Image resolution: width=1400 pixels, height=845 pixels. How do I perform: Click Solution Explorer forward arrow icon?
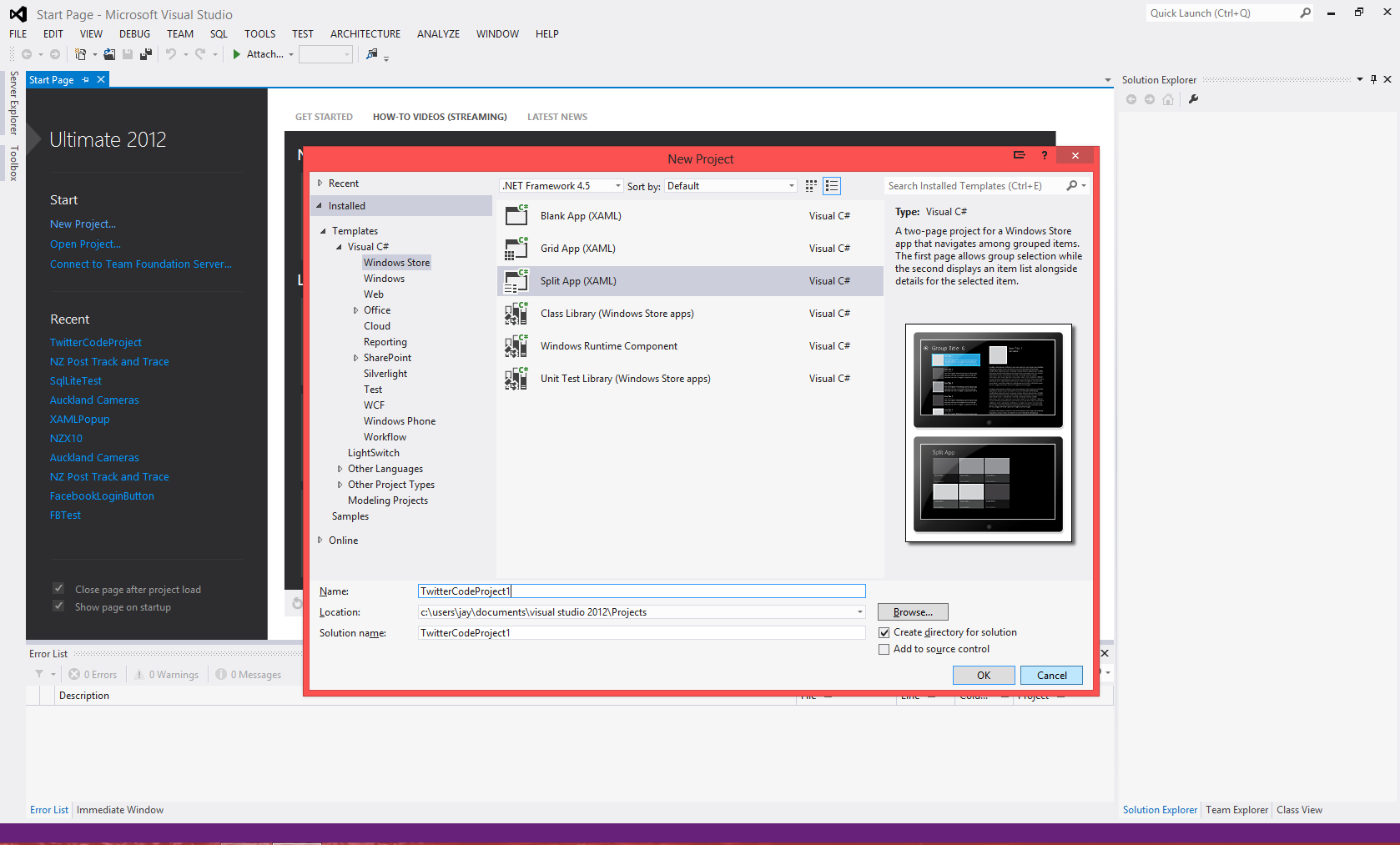pyautogui.click(x=1150, y=99)
